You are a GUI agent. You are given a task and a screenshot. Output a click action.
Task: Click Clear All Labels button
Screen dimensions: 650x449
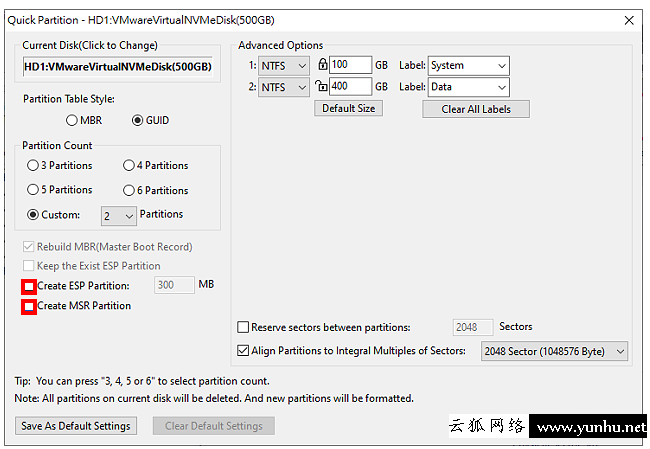pos(476,109)
